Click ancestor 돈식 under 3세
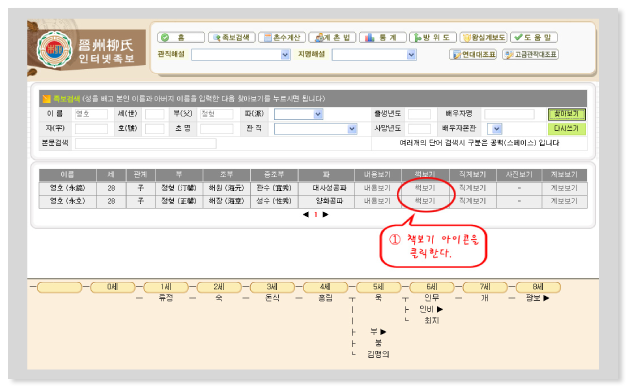The image size is (629, 389). pos(272,298)
